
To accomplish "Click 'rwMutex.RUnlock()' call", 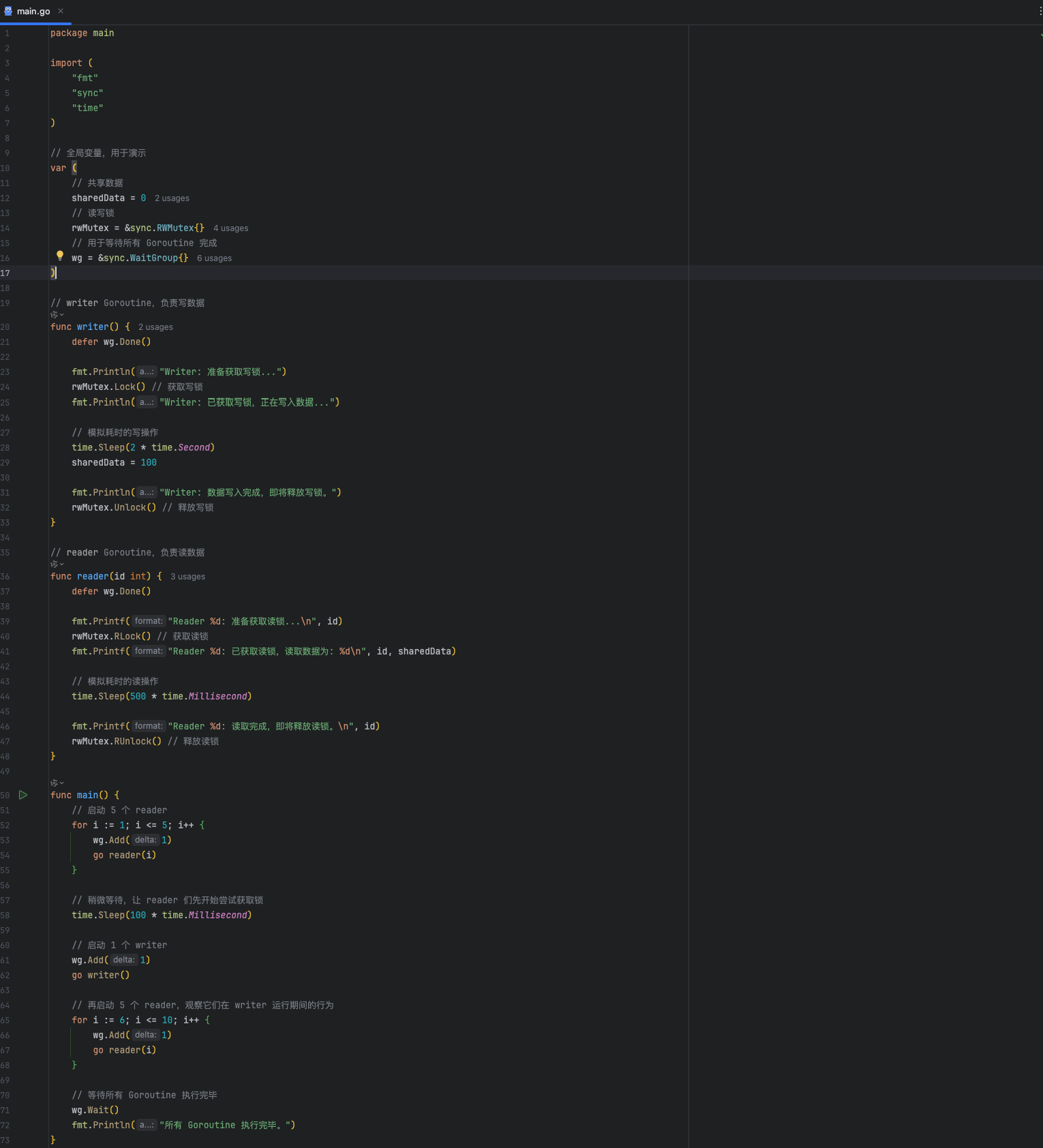I will point(117,742).
